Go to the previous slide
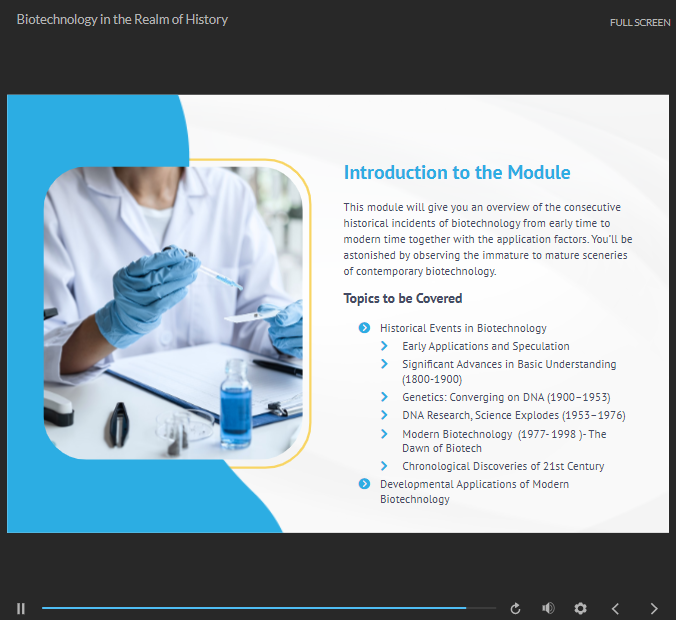The image size is (676, 620). tap(616, 608)
